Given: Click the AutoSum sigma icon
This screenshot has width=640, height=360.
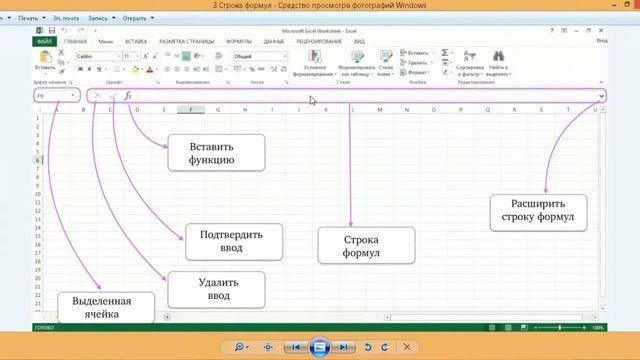Looking at the screenshot, I should click(445, 53).
